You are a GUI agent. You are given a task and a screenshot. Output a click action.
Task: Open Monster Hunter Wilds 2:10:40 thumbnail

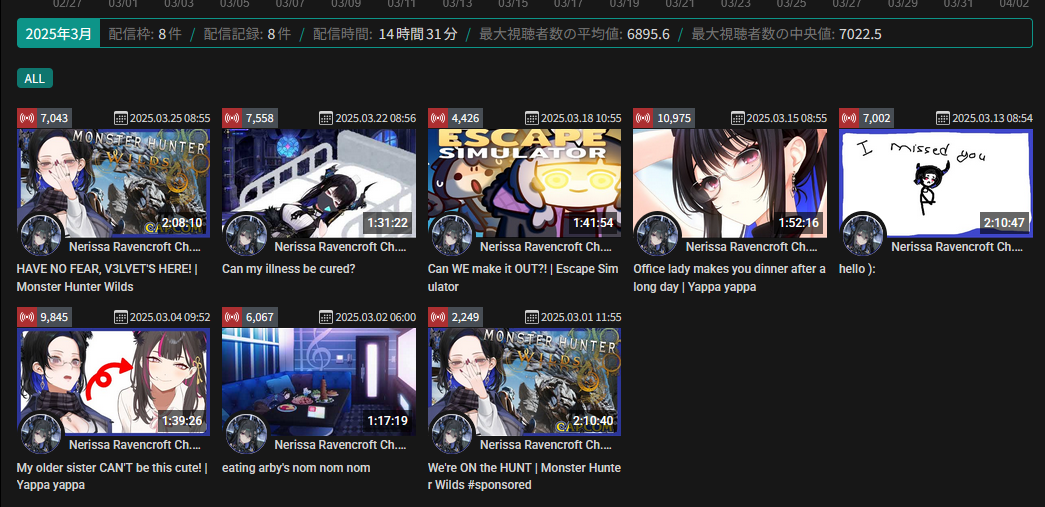pos(524,382)
